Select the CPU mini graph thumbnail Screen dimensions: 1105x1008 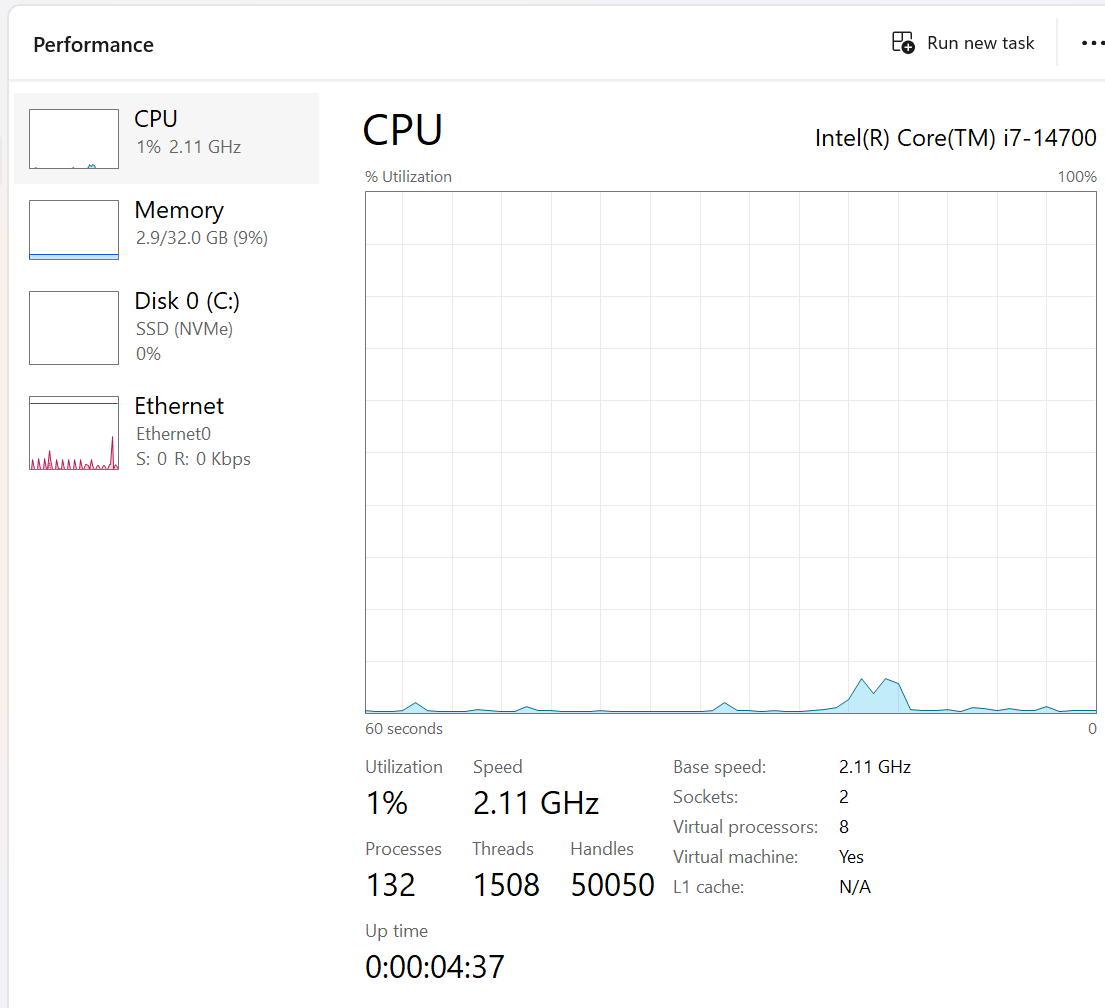pyautogui.click(x=74, y=139)
